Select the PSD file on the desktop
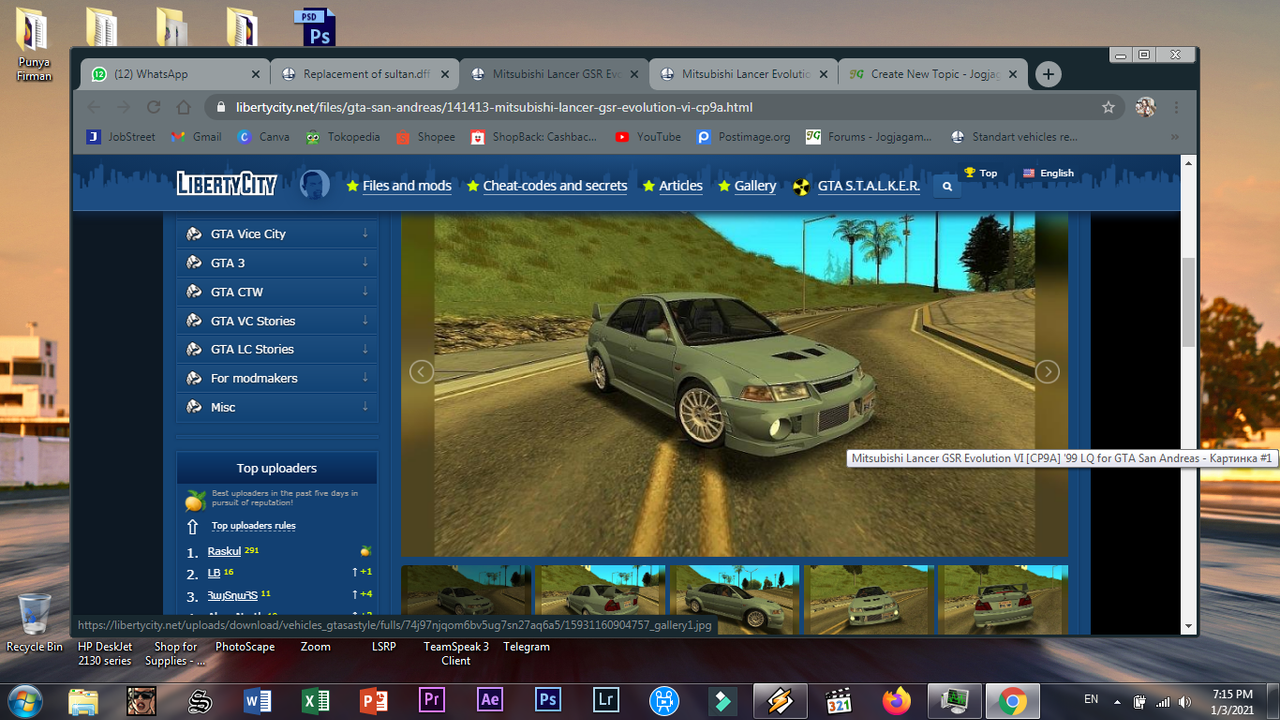1280x720 pixels. pos(314,28)
